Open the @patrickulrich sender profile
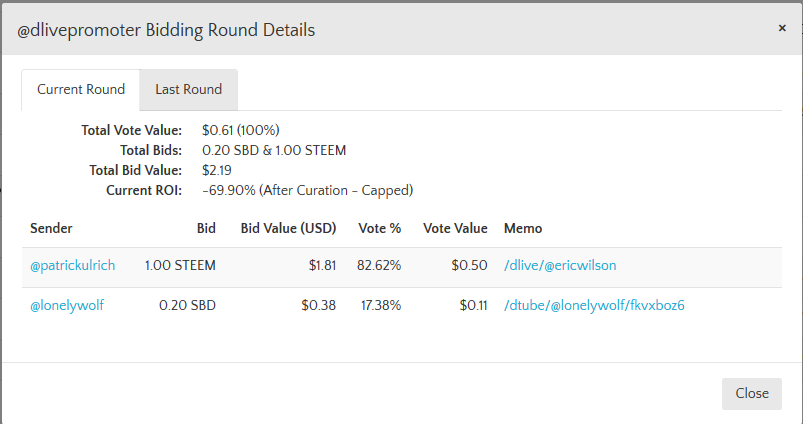The width and height of the screenshot is (803, 424). tap(73, 265)
